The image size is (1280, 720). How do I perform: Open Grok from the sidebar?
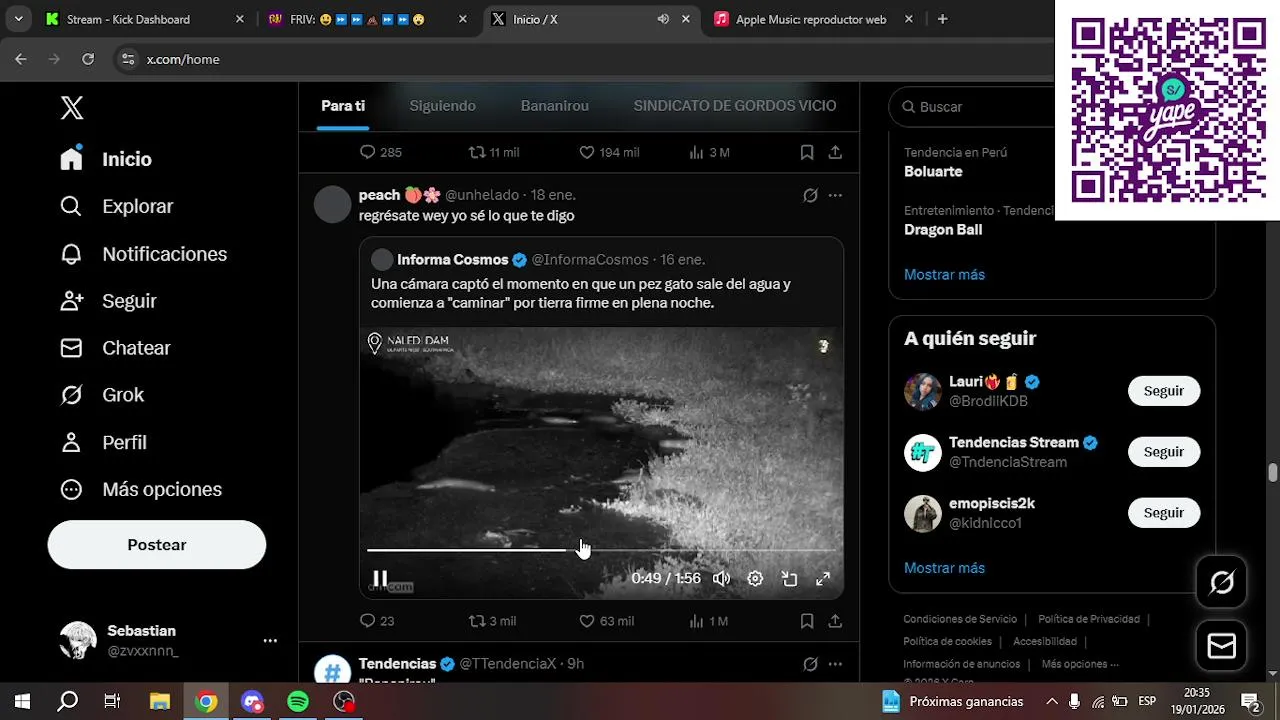click(x=102, y=395)
